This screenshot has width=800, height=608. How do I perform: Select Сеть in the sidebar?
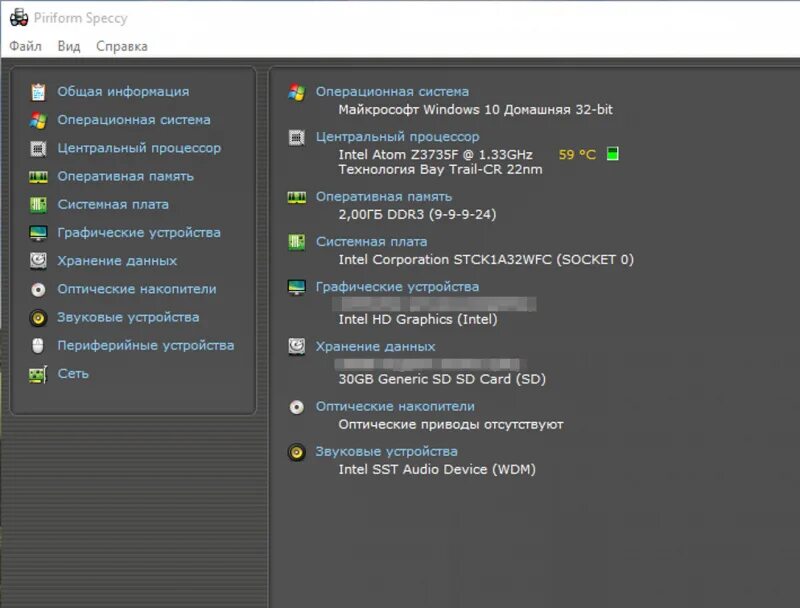pos(73,374)
